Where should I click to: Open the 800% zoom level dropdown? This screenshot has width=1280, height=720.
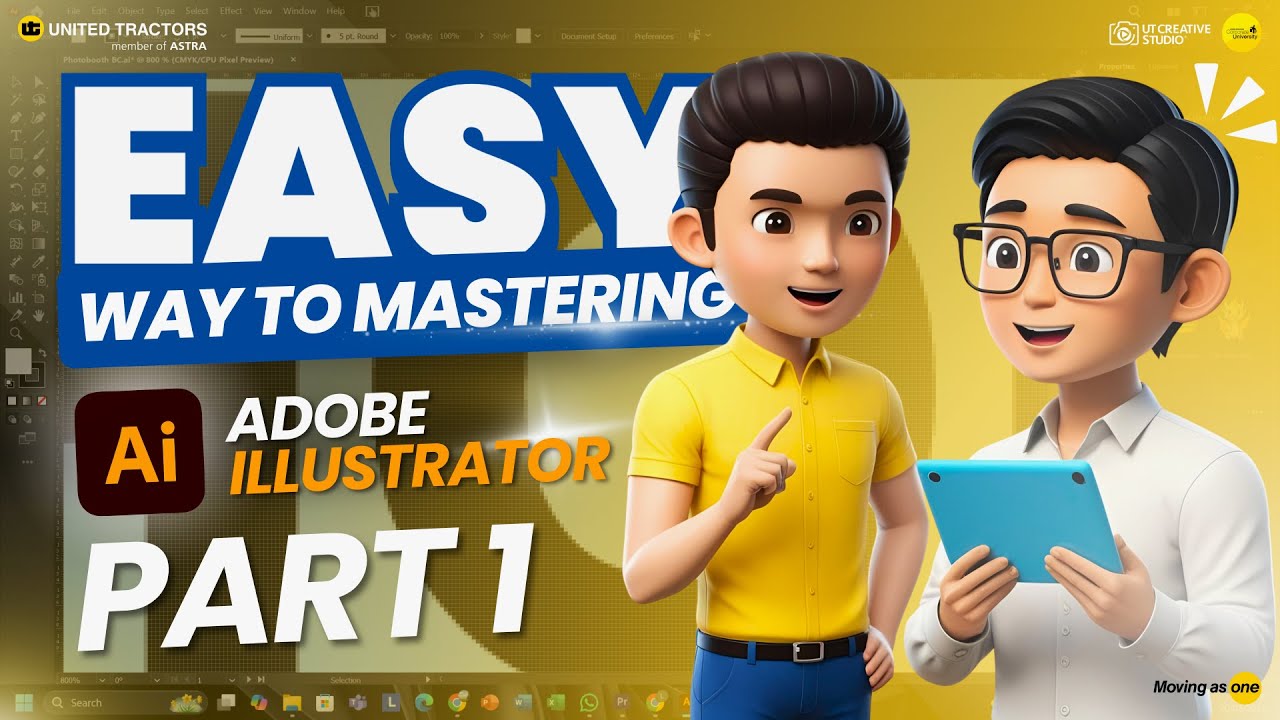coord(102,680)
